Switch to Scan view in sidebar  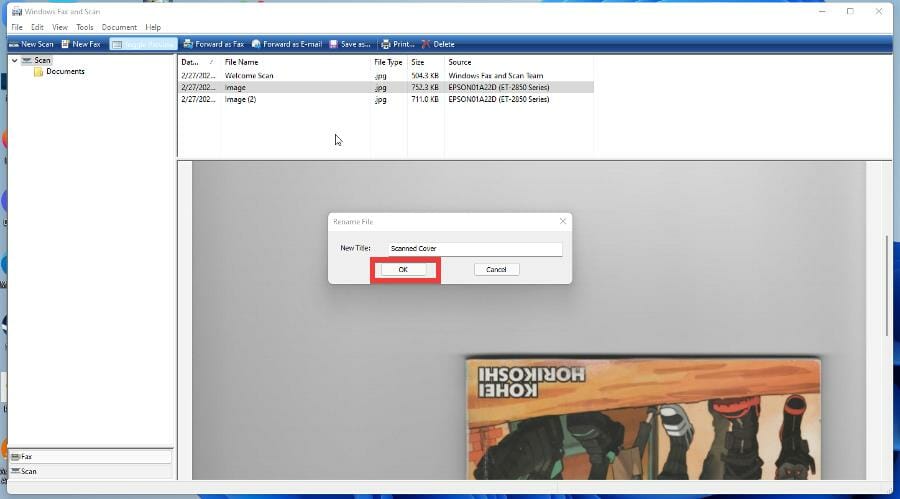click(90, 471)
